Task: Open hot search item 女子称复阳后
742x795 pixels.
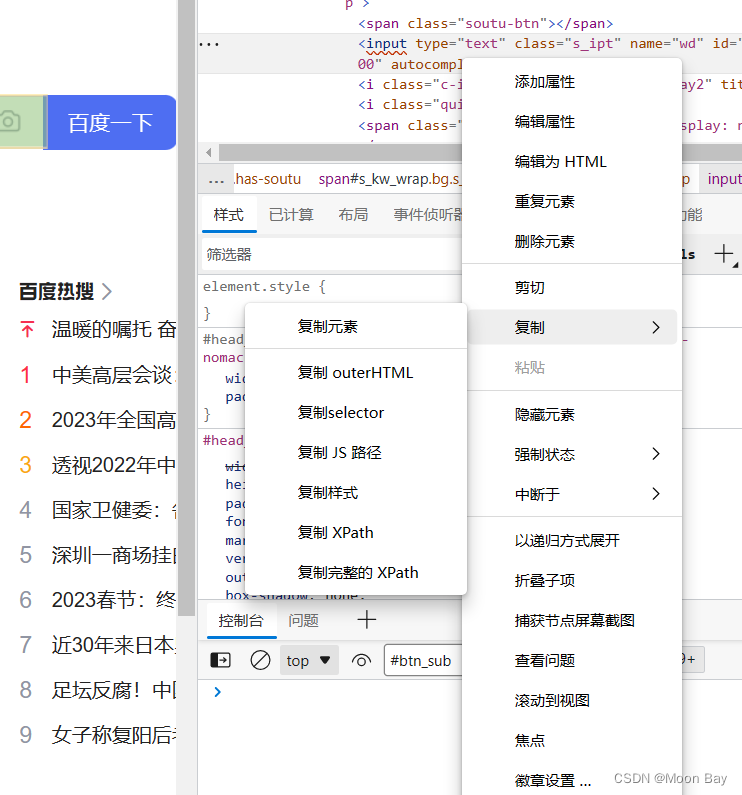Action: coord(113,735)
